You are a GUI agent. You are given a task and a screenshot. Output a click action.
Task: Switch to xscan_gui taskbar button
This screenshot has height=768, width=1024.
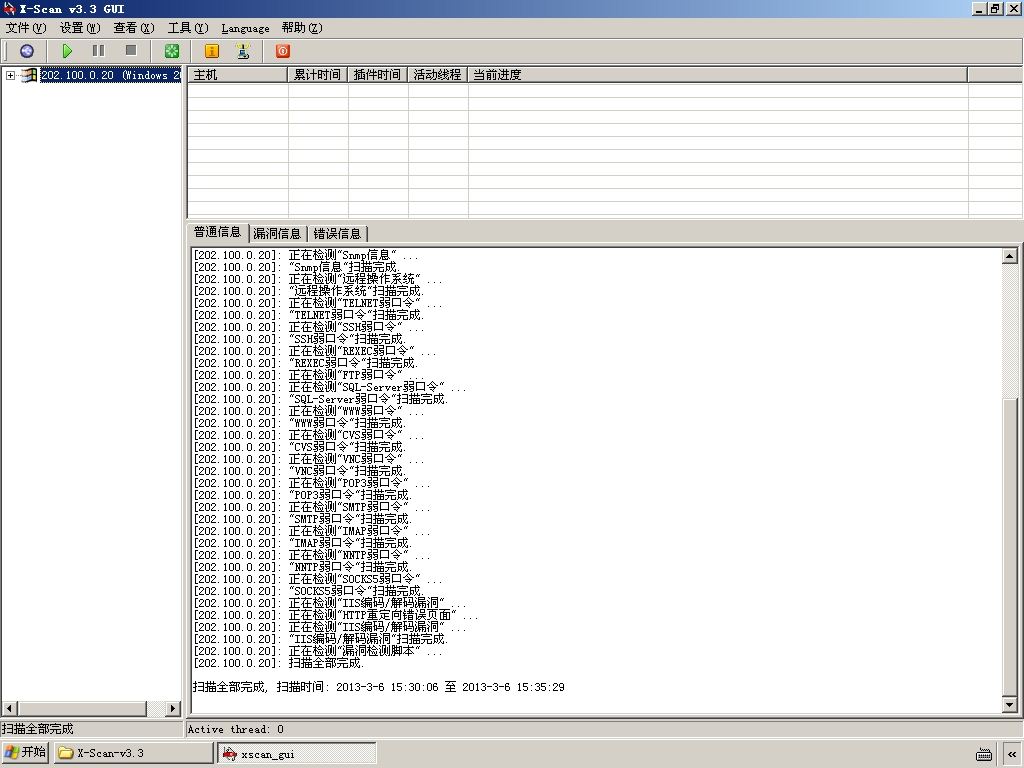click(x=297, y=754)
